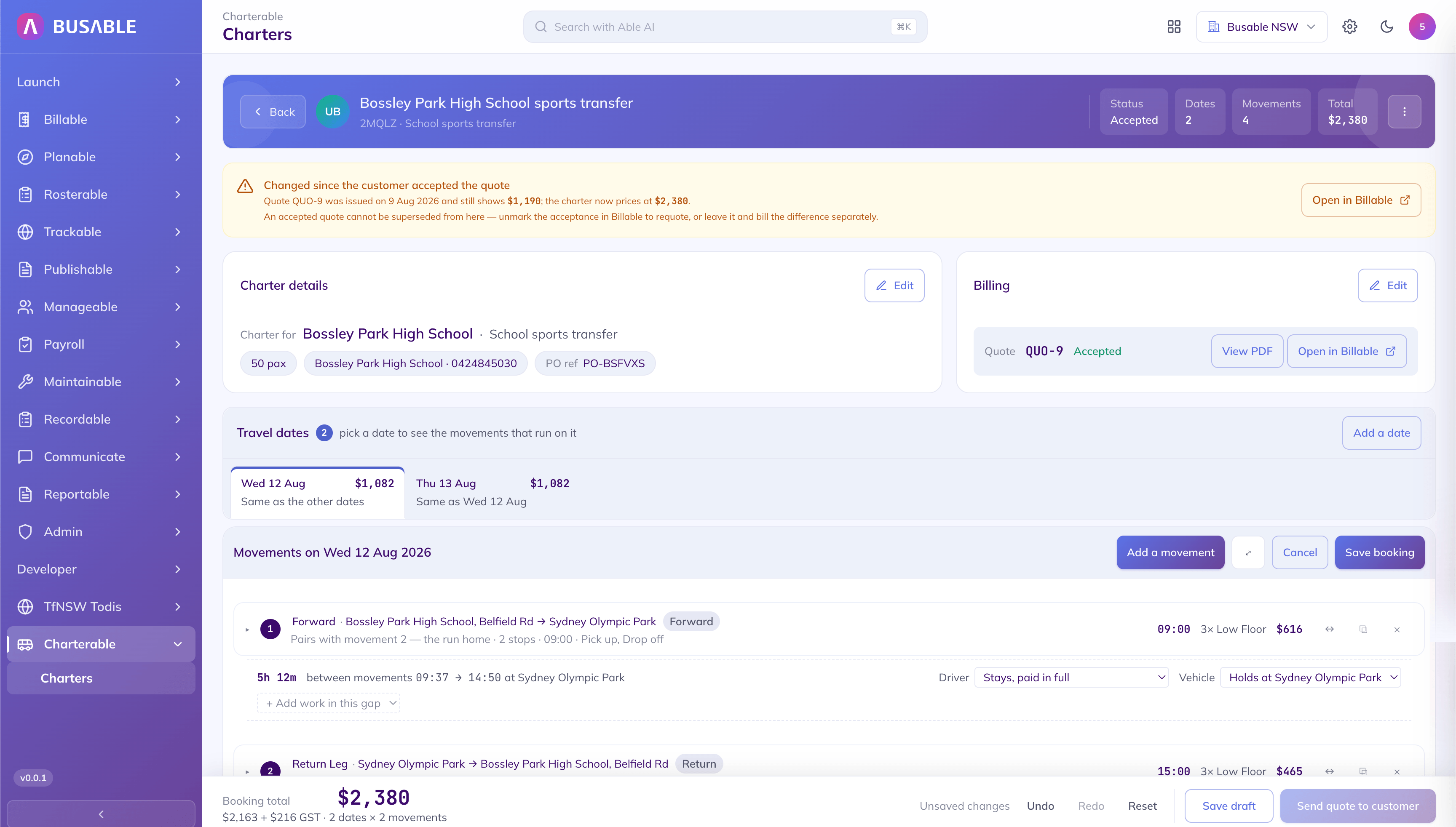Select the Thu 13 Aug date tab
The height and width of the screenshot is (827, 1456).
(x=492, y=492)
